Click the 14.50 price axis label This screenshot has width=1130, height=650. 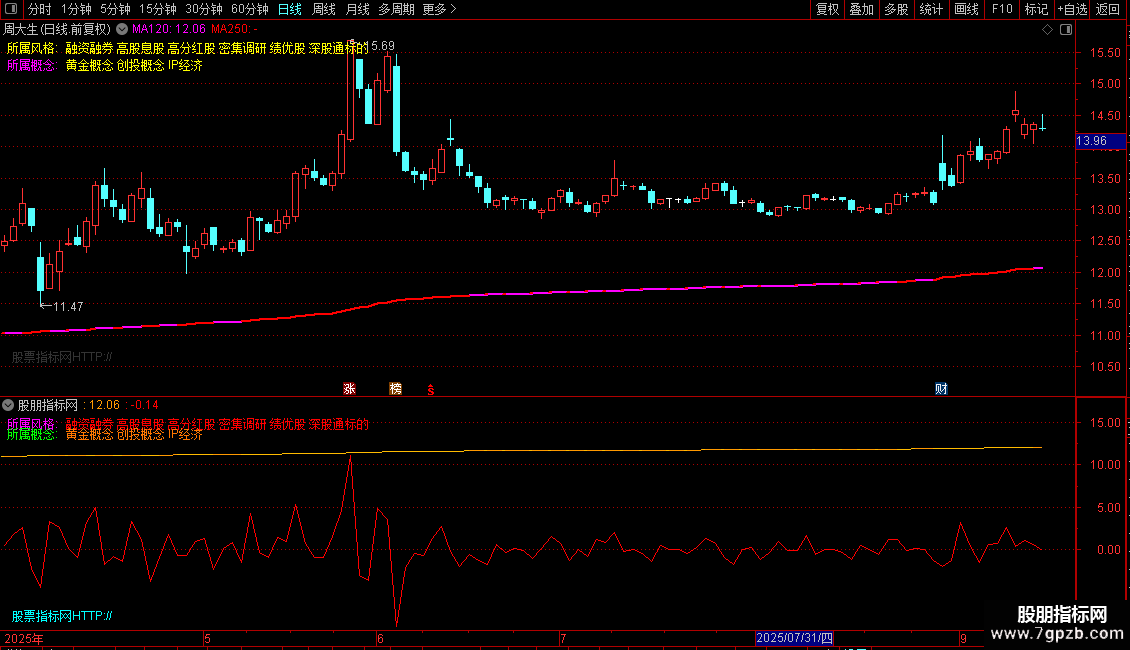[x=1105, y=115]
